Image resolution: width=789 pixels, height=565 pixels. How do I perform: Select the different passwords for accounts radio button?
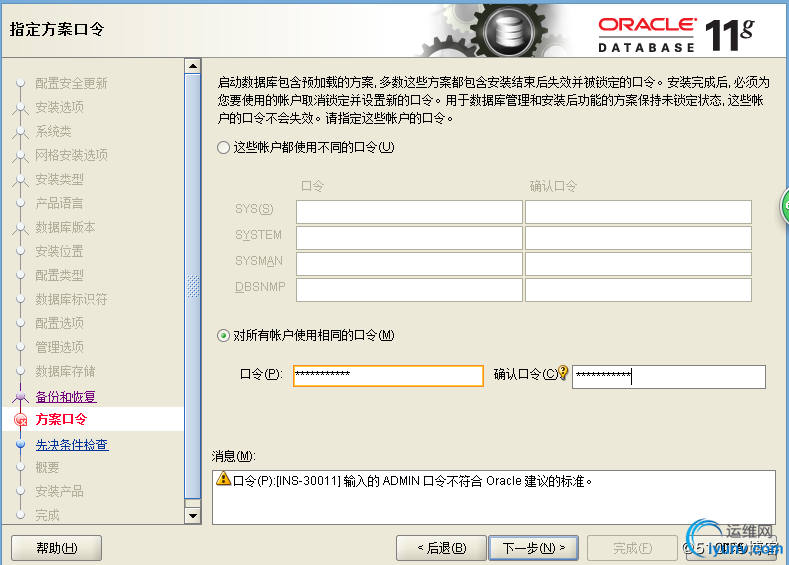click(223, 148)
